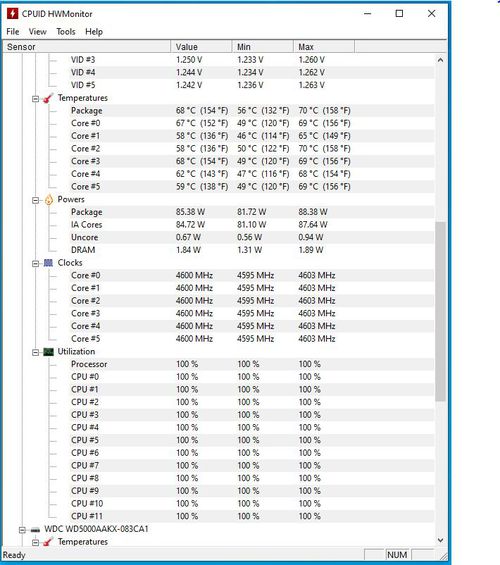Select the CPU #11 row
Viewport: 500px width, 565px height.
(252, 516)
